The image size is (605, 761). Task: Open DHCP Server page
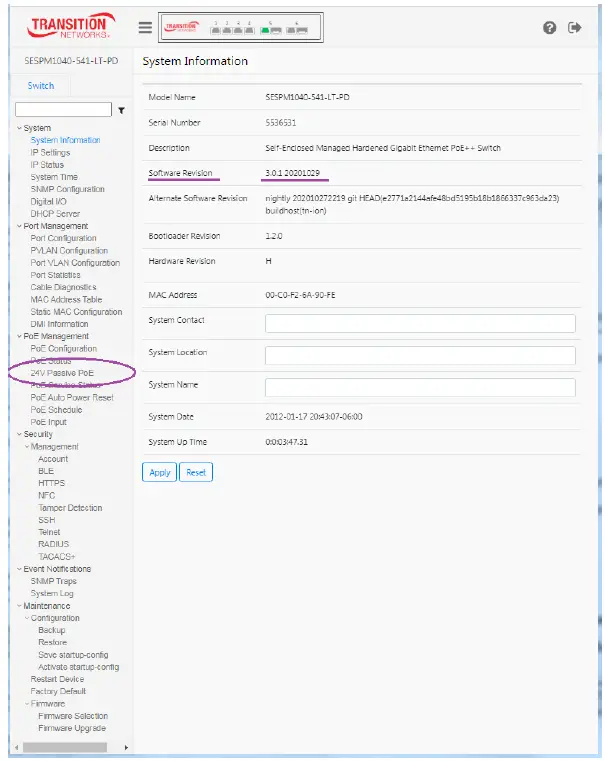(55, 214)
